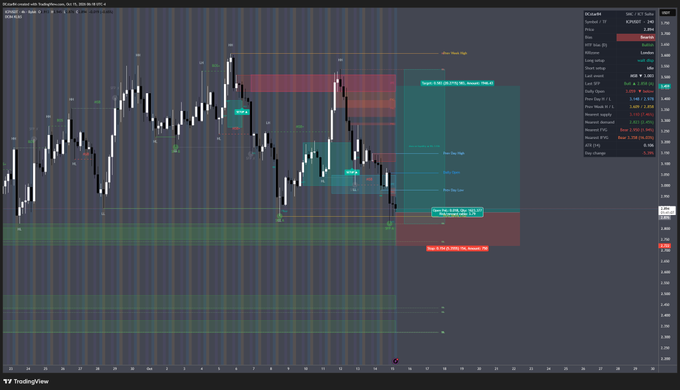
Task: Click the Nearest supply row
Action: [619, 115]
